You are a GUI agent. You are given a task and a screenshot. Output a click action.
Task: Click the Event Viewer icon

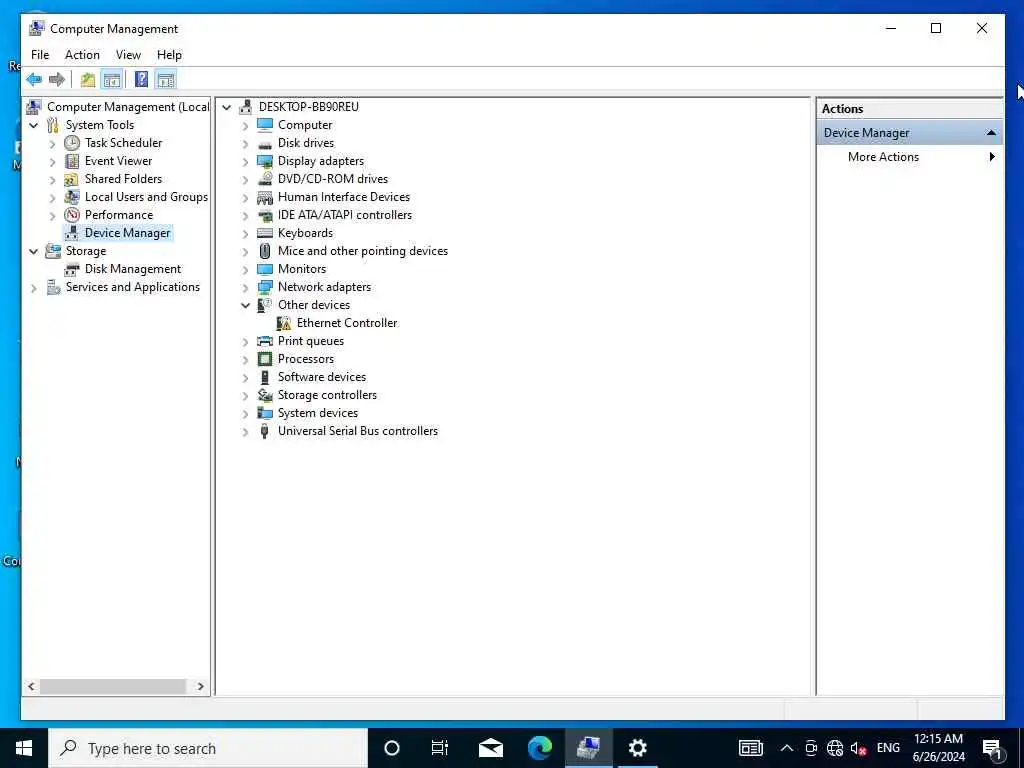[x=72, y=161]
